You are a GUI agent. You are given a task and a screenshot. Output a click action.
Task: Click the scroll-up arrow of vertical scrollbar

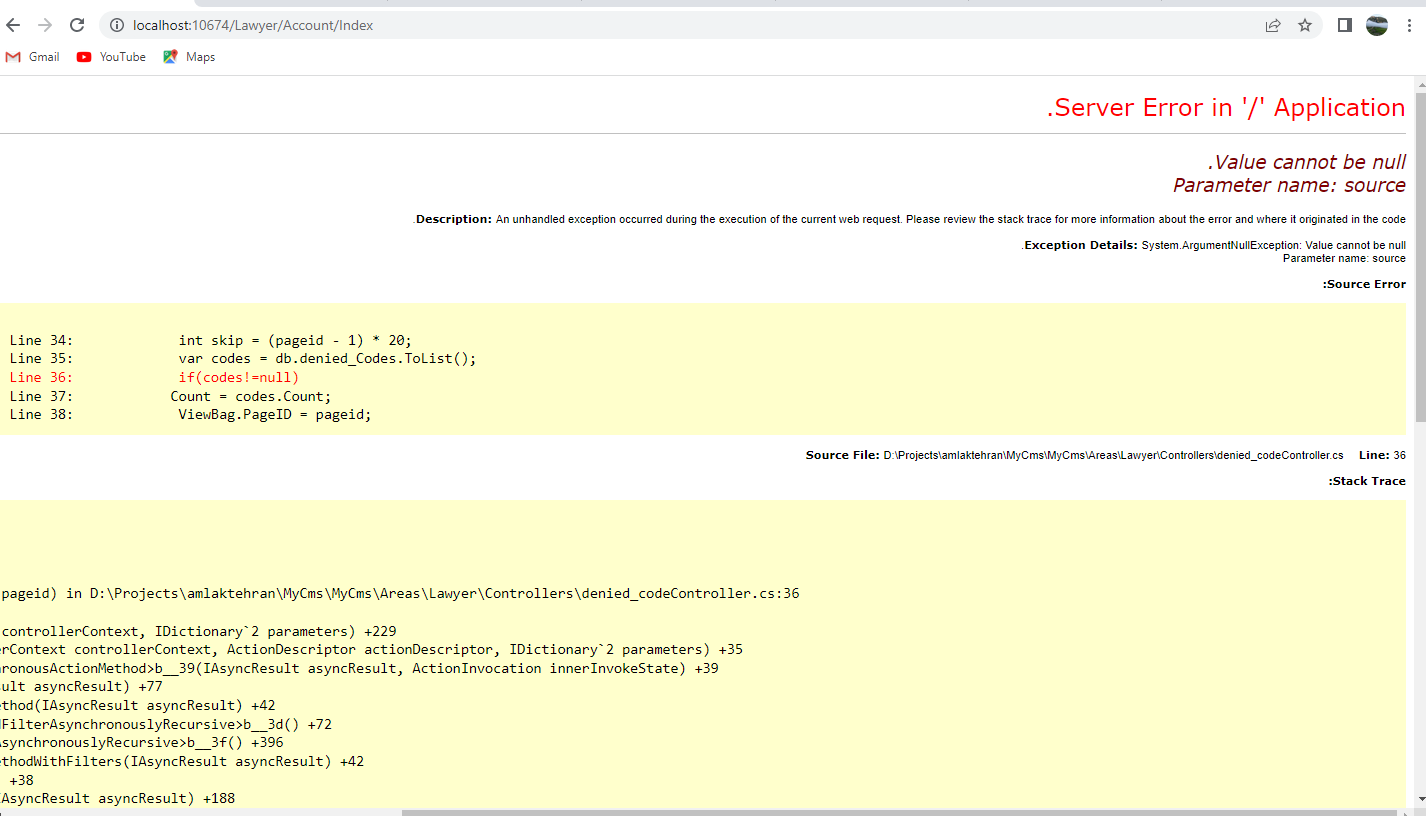(1420, 84)
